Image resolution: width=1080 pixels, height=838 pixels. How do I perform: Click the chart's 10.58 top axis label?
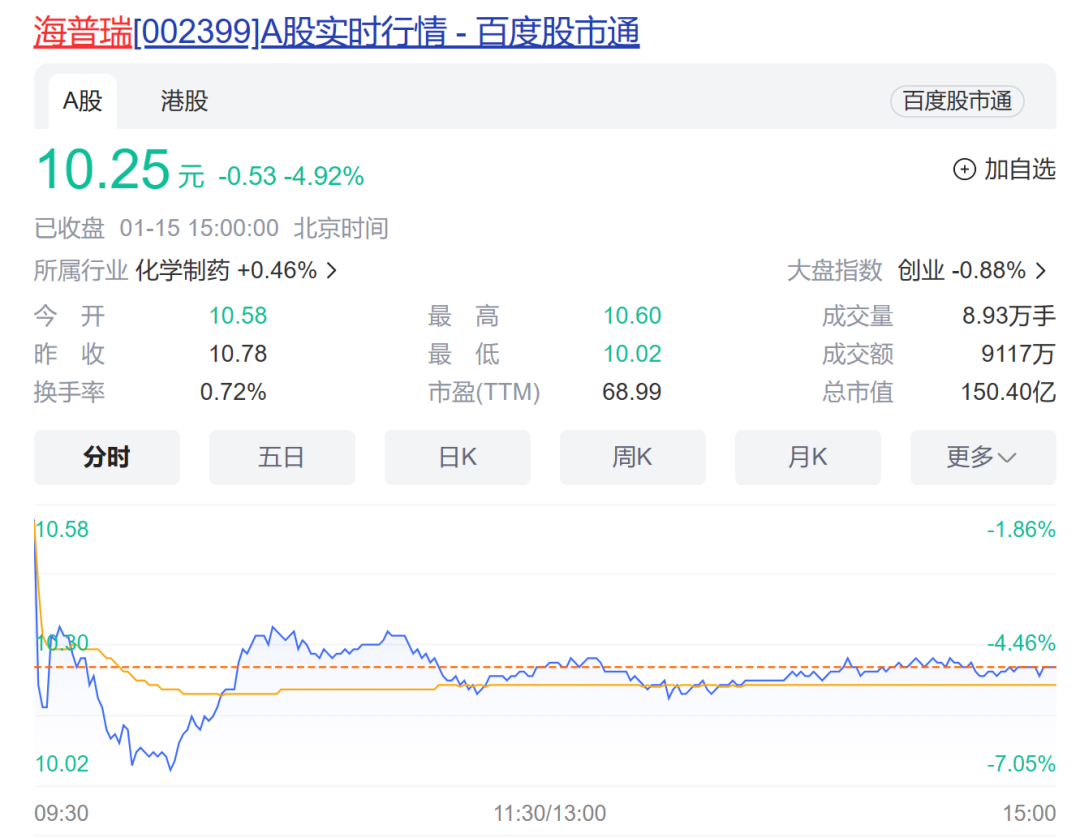click(62, 530)
